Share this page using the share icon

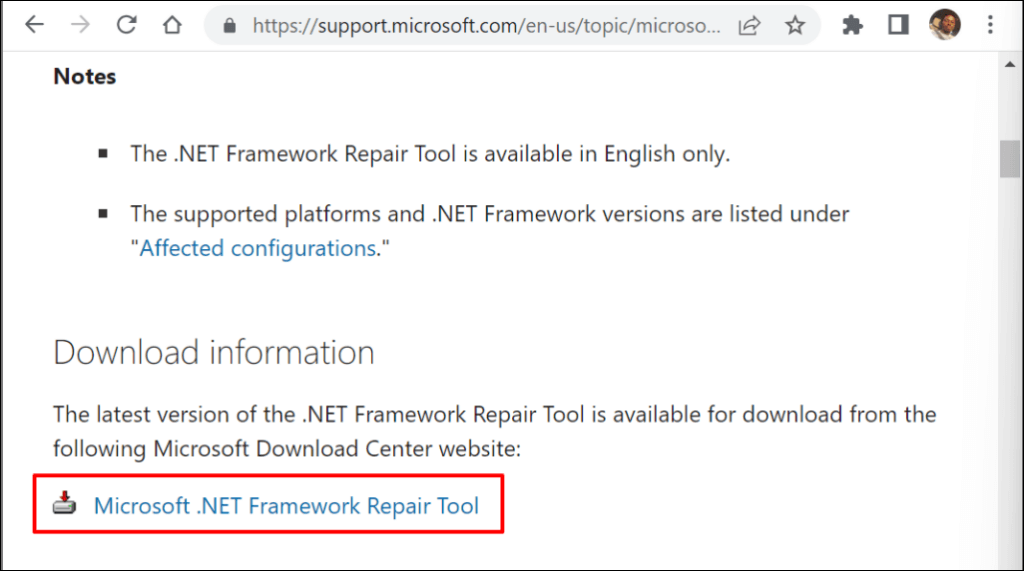click(x=749, y=26)
